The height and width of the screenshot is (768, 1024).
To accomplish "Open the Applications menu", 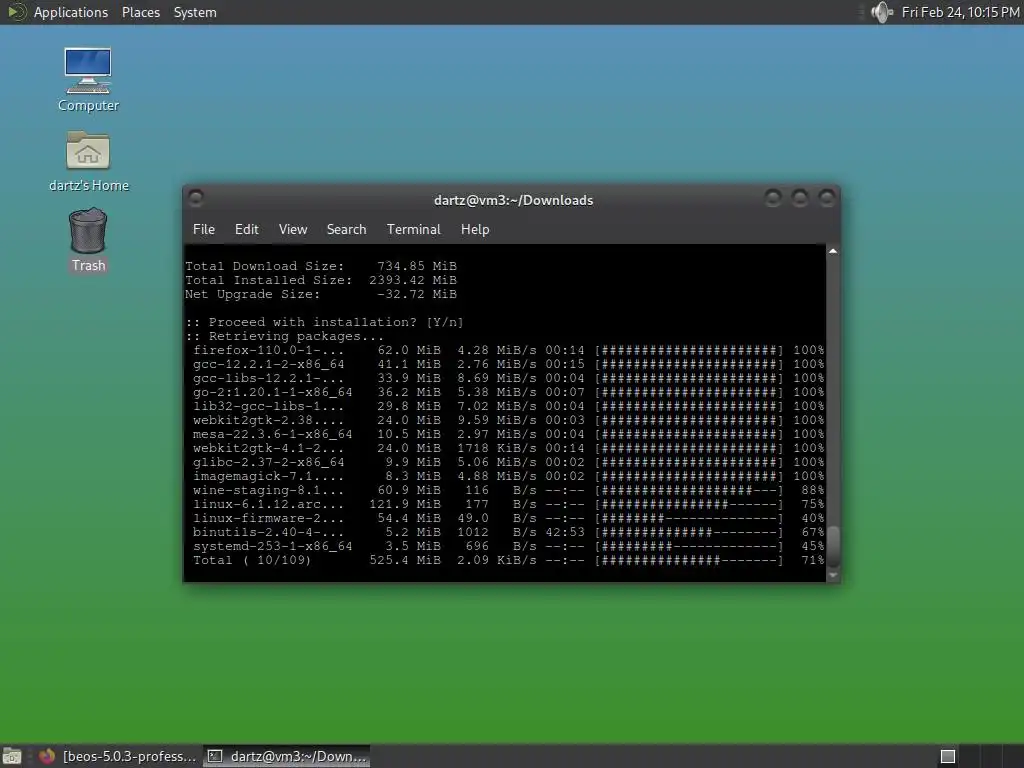I will pyautogui.click(x=71, y=12).
